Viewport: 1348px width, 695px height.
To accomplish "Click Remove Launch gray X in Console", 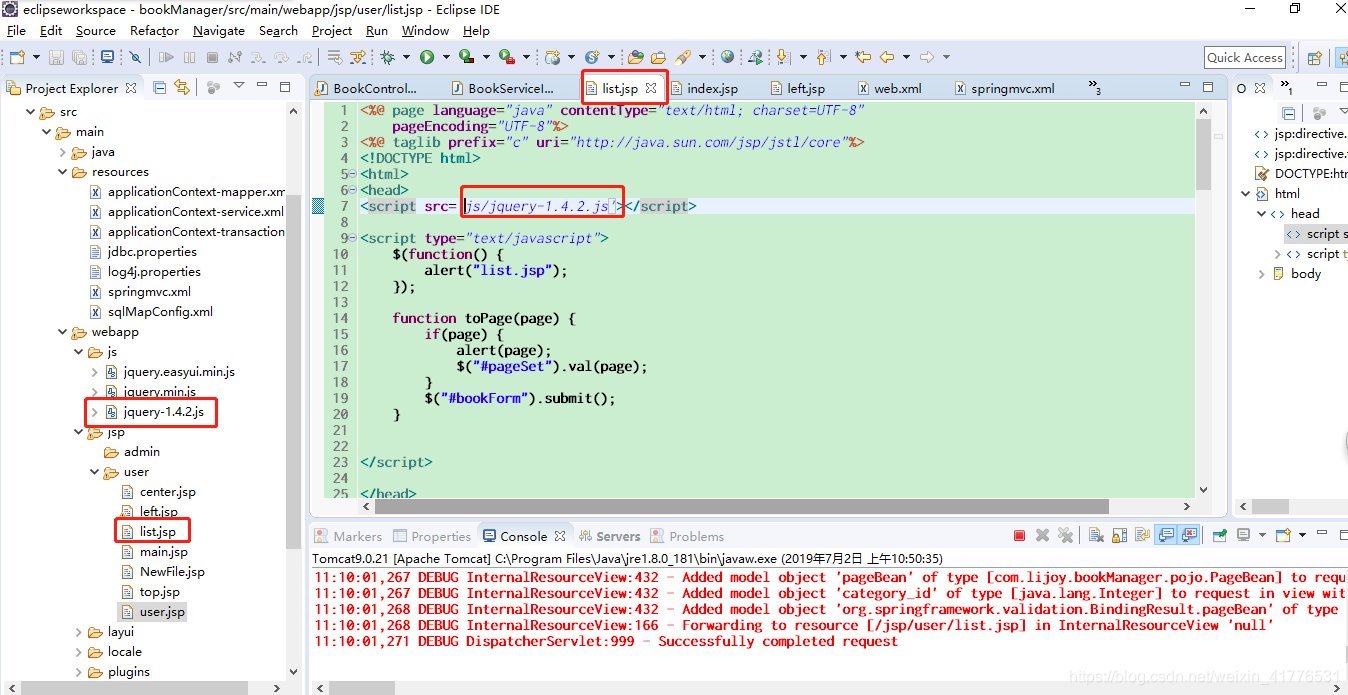I will pos(1042,536).
